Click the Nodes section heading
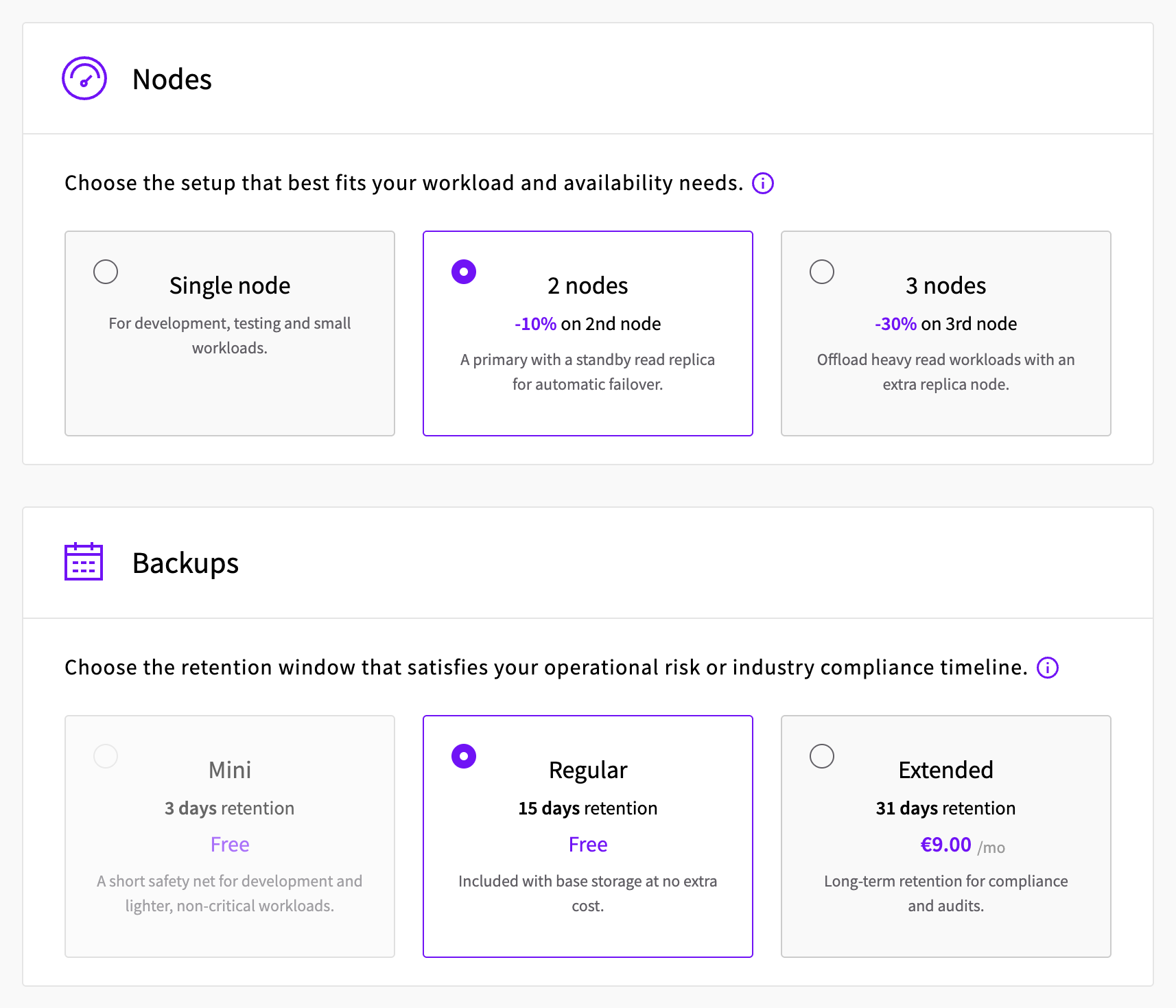The width and height of the screenshot is (1176, 1008). coord(172,79)
